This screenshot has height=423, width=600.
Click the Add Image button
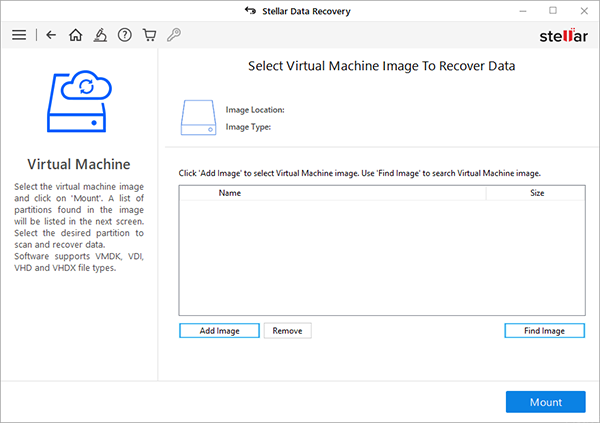coord(219,331)
